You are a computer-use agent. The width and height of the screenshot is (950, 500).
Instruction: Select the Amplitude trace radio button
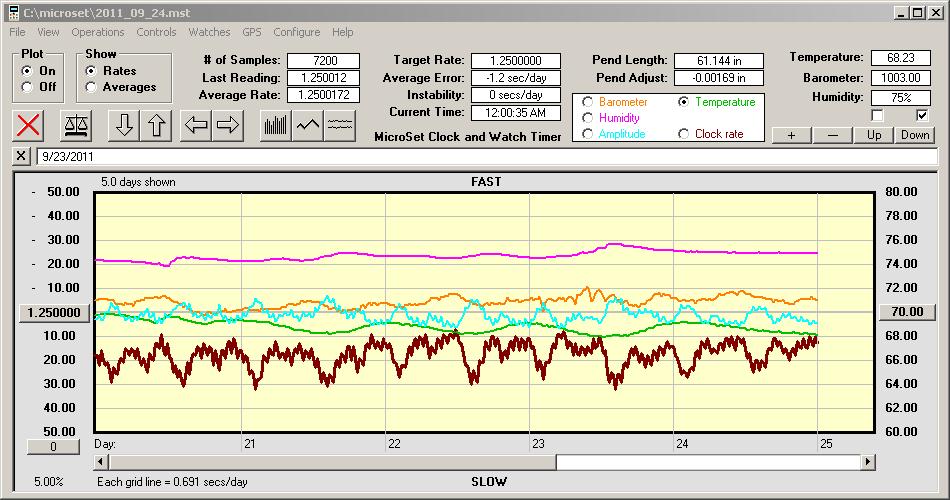(x=587, y=133)
